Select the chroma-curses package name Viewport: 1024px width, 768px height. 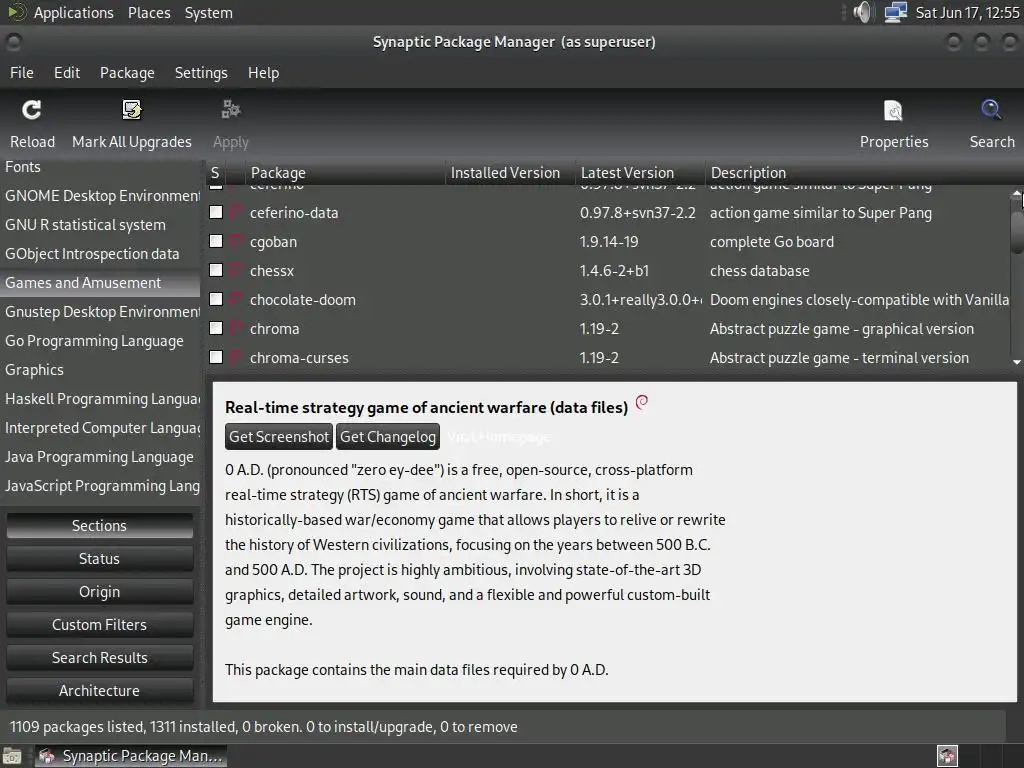[x=299, y=358]
